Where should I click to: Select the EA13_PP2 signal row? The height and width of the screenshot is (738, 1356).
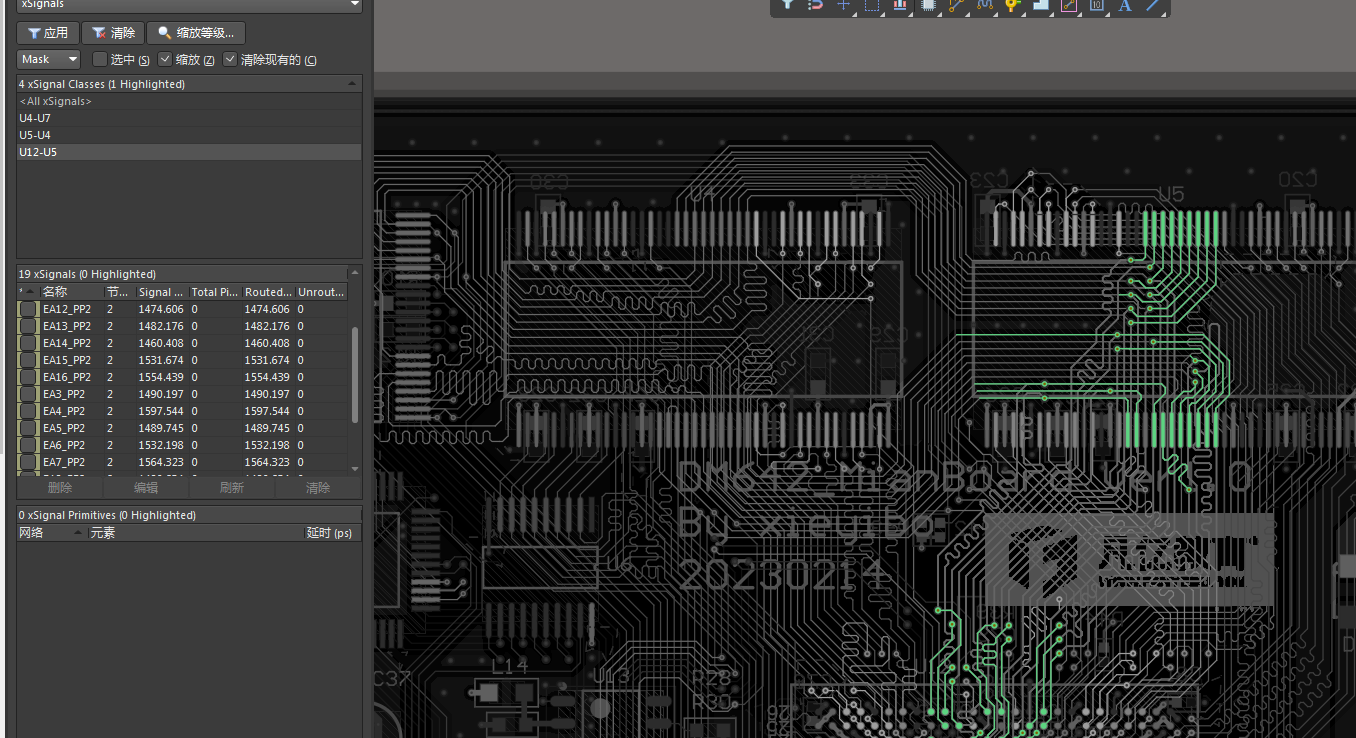coord(183,326)
